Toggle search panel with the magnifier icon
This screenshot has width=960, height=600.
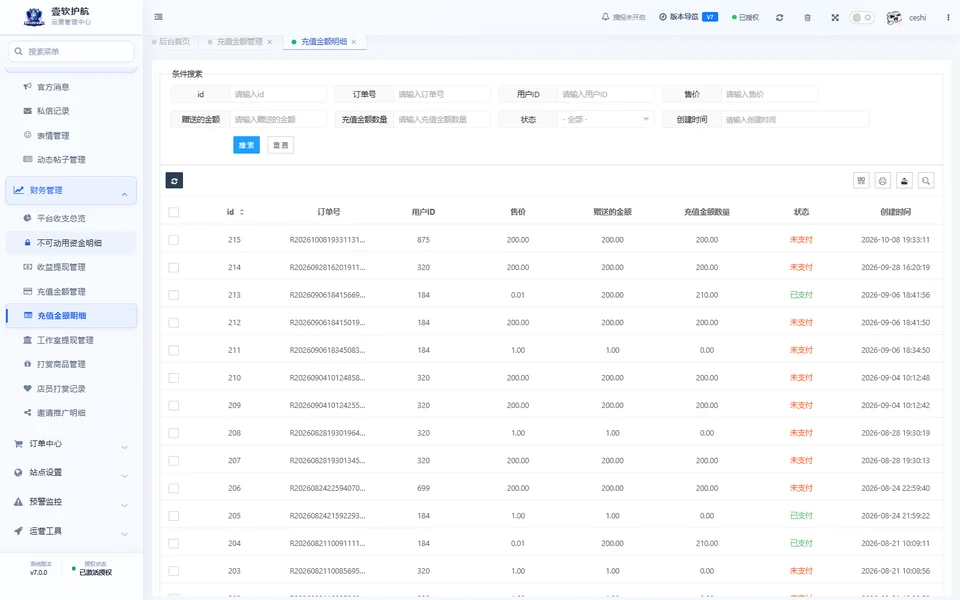pos(926,181)
